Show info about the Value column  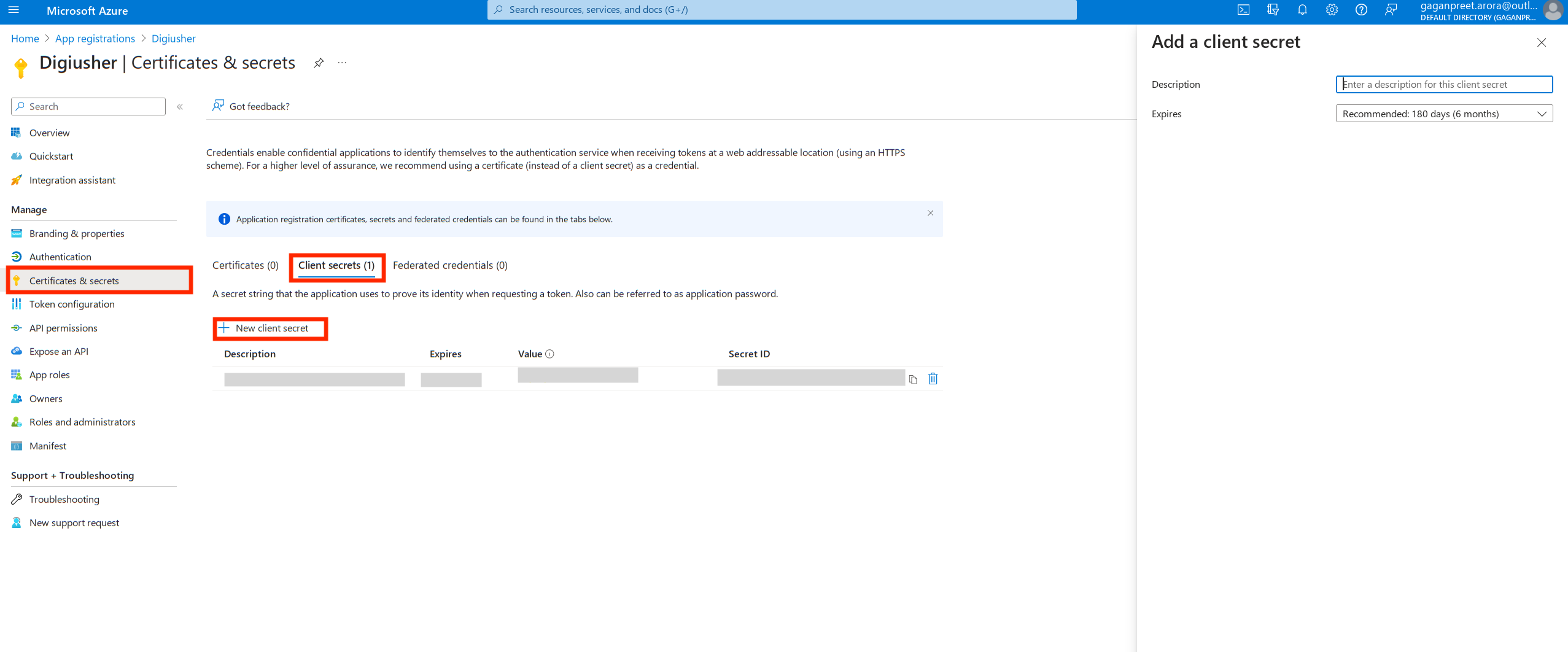click(x=549, y=354)
